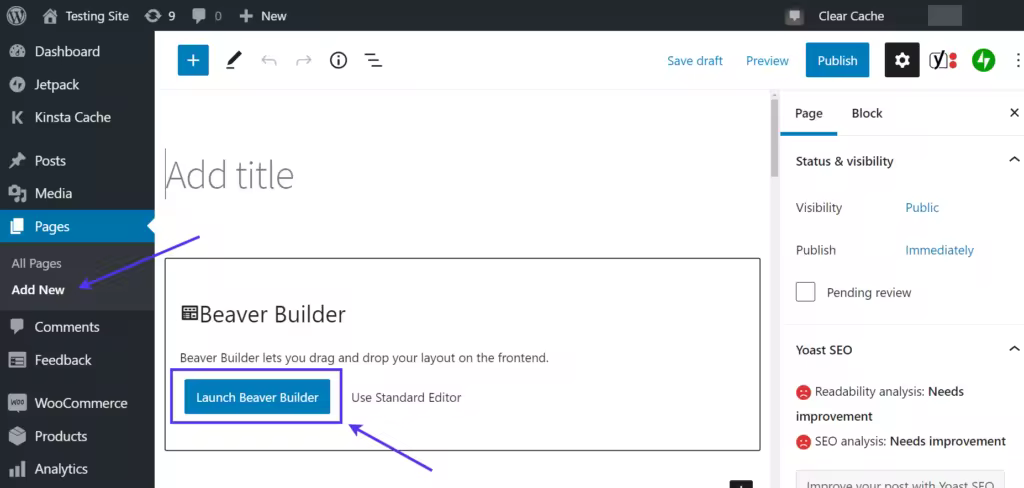
Task: Check the Pending review checkbox
Action: pos(805,292)
